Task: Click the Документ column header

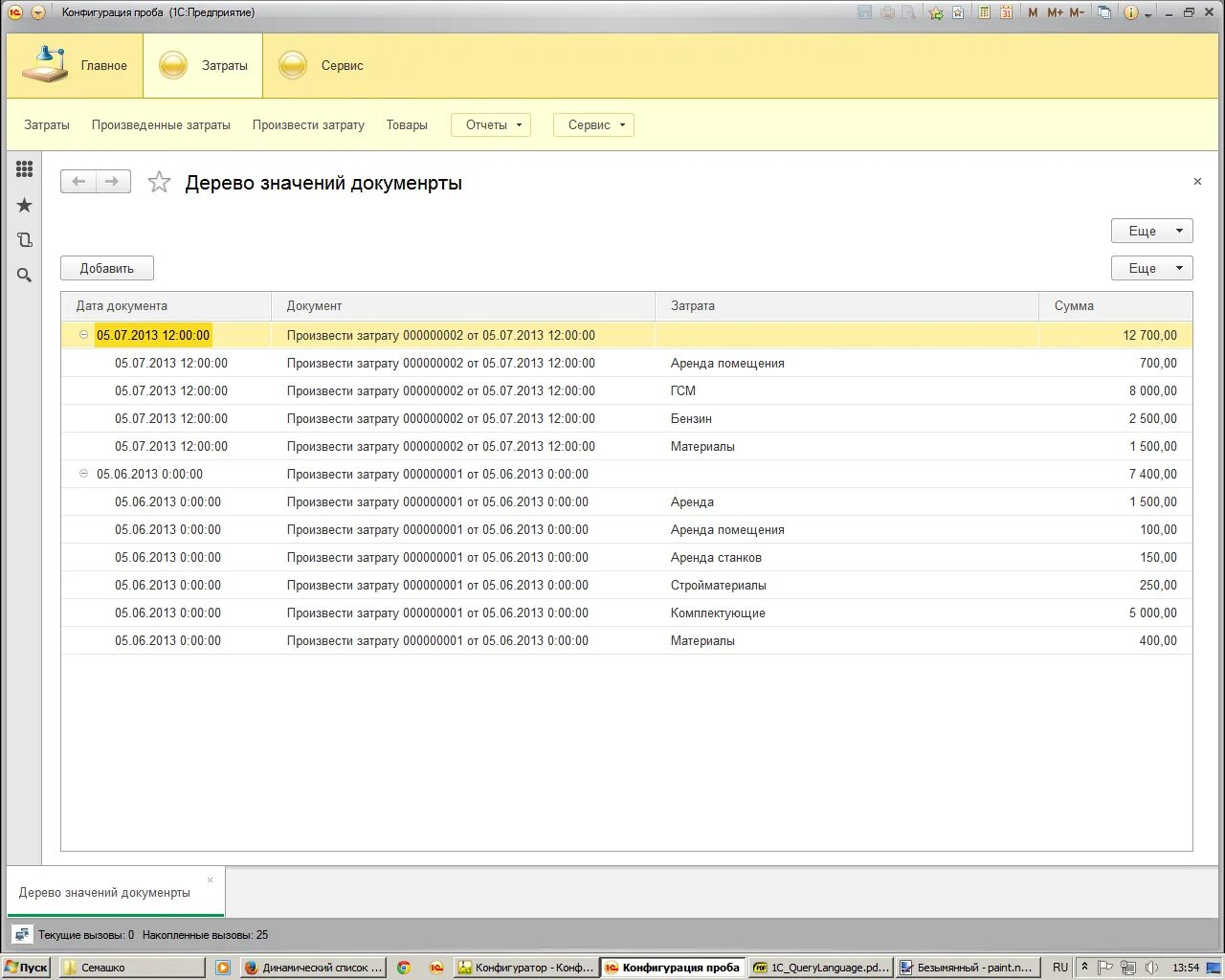Action: (463, 306)
